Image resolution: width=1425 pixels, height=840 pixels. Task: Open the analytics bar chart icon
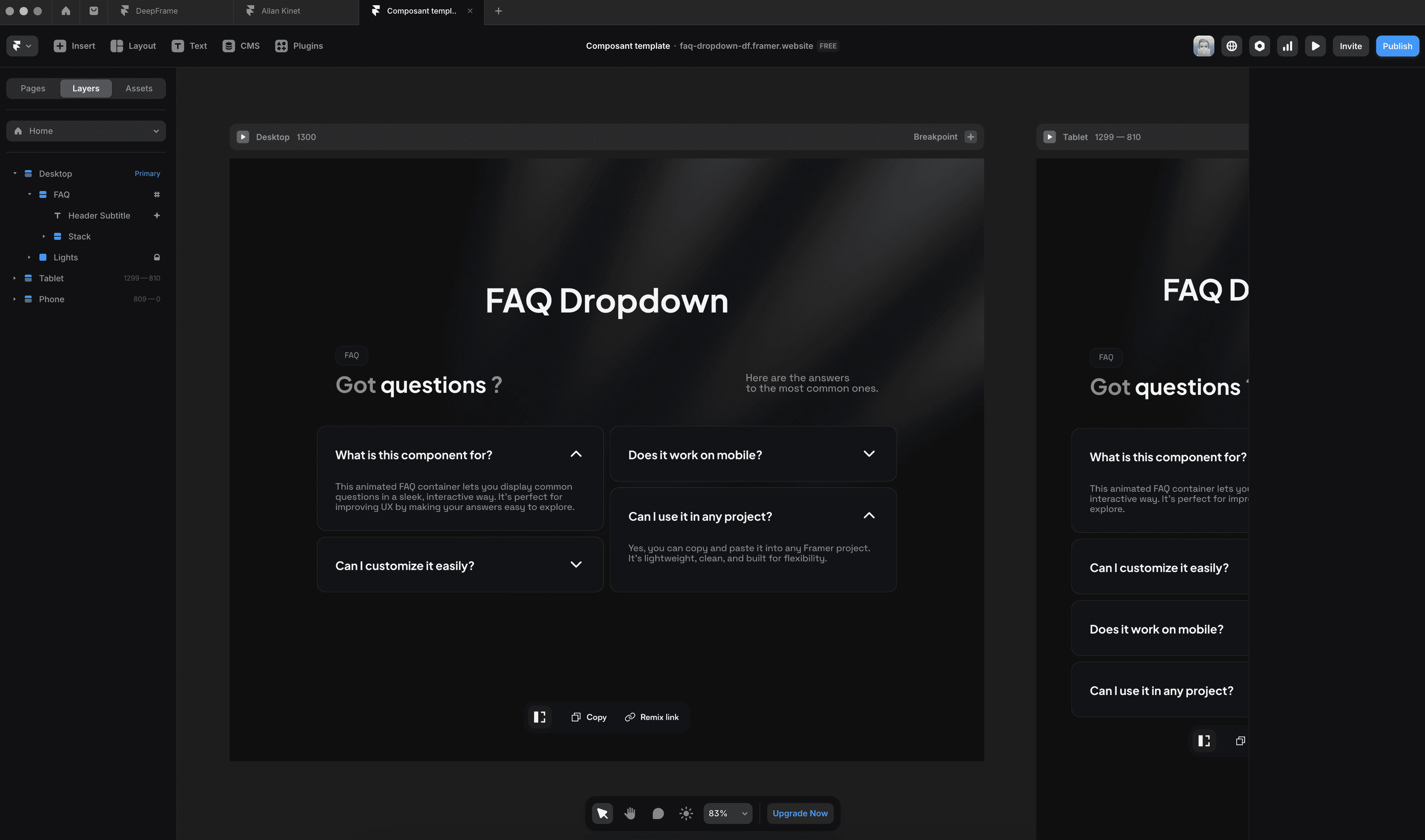pyautogui.click(x=1287, y=46)
